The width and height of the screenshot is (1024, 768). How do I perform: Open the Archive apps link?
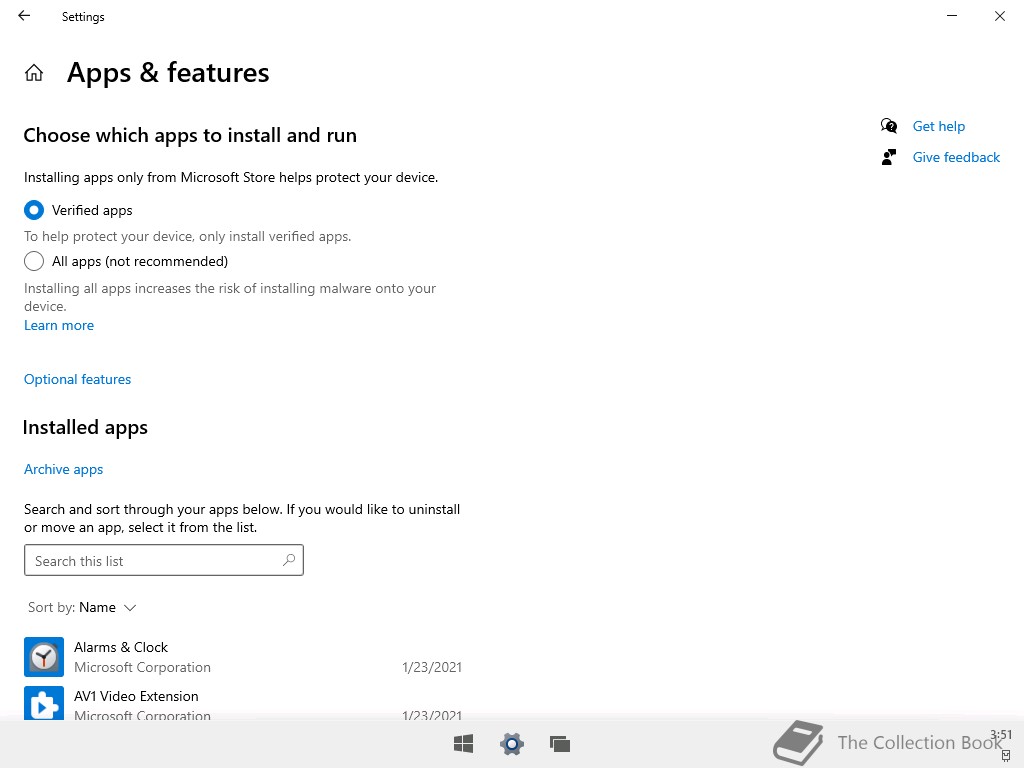point(63,470)
